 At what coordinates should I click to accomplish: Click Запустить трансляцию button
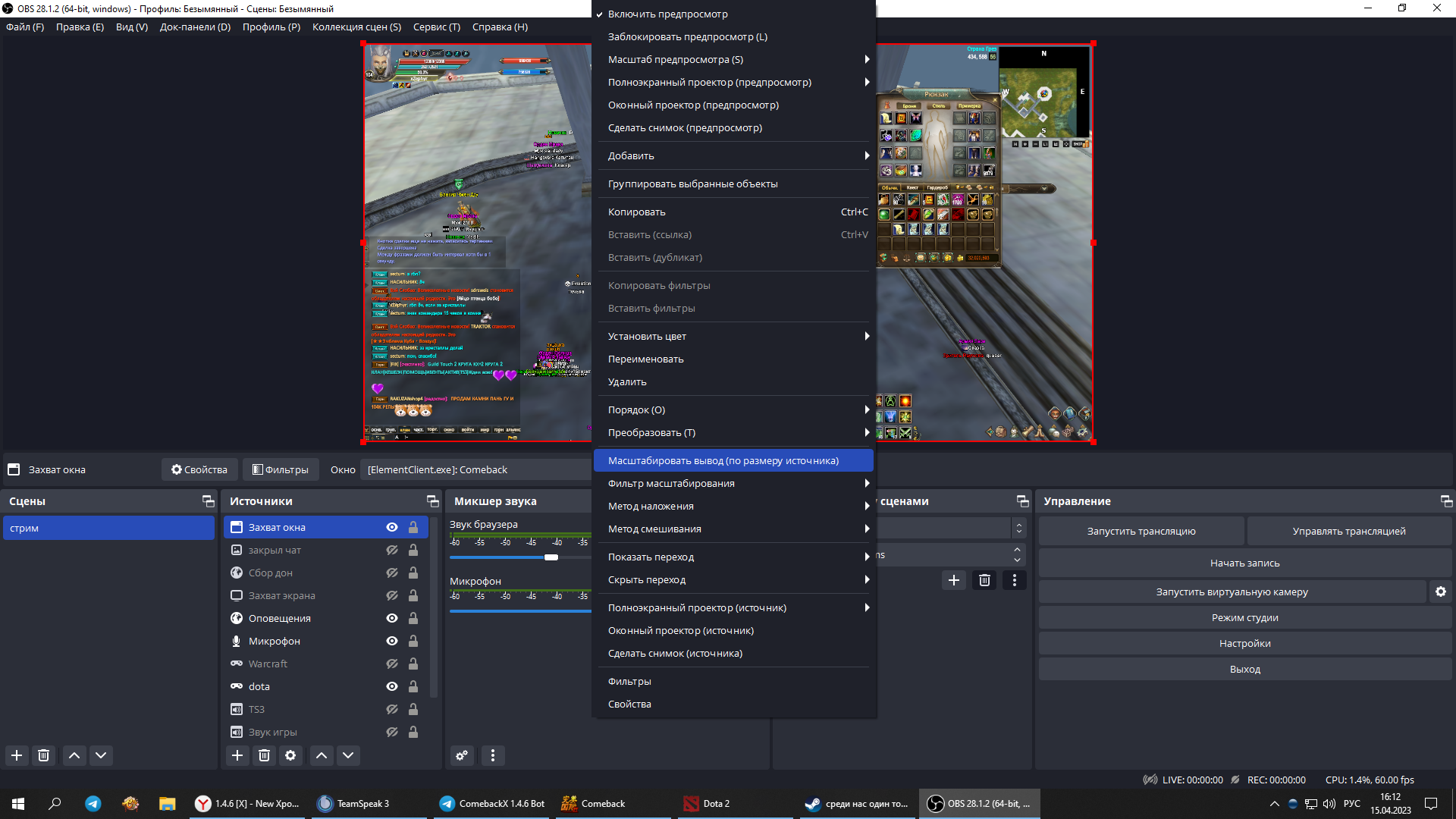coord(1141,531)
